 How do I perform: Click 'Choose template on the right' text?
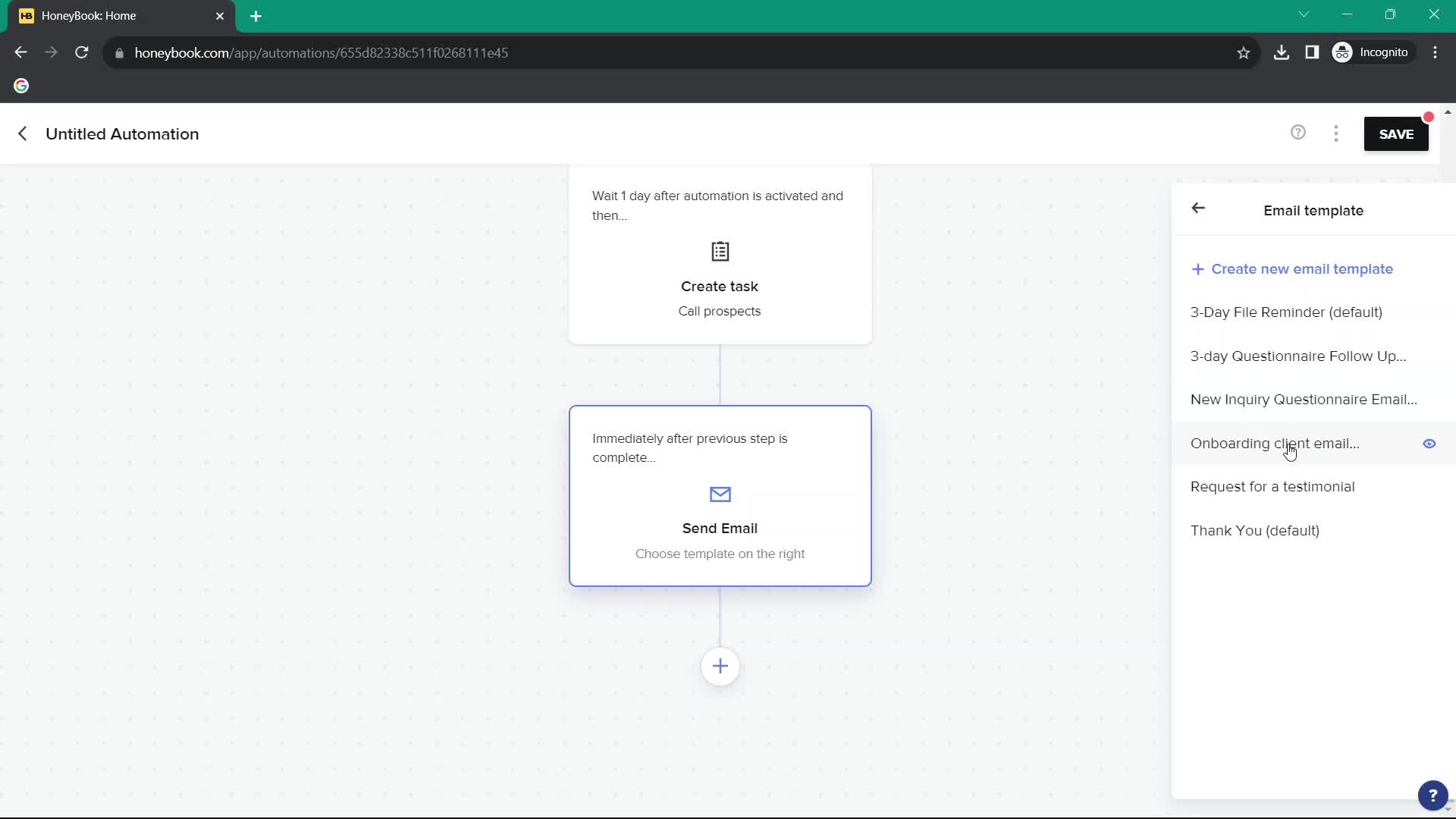point(720,554)
